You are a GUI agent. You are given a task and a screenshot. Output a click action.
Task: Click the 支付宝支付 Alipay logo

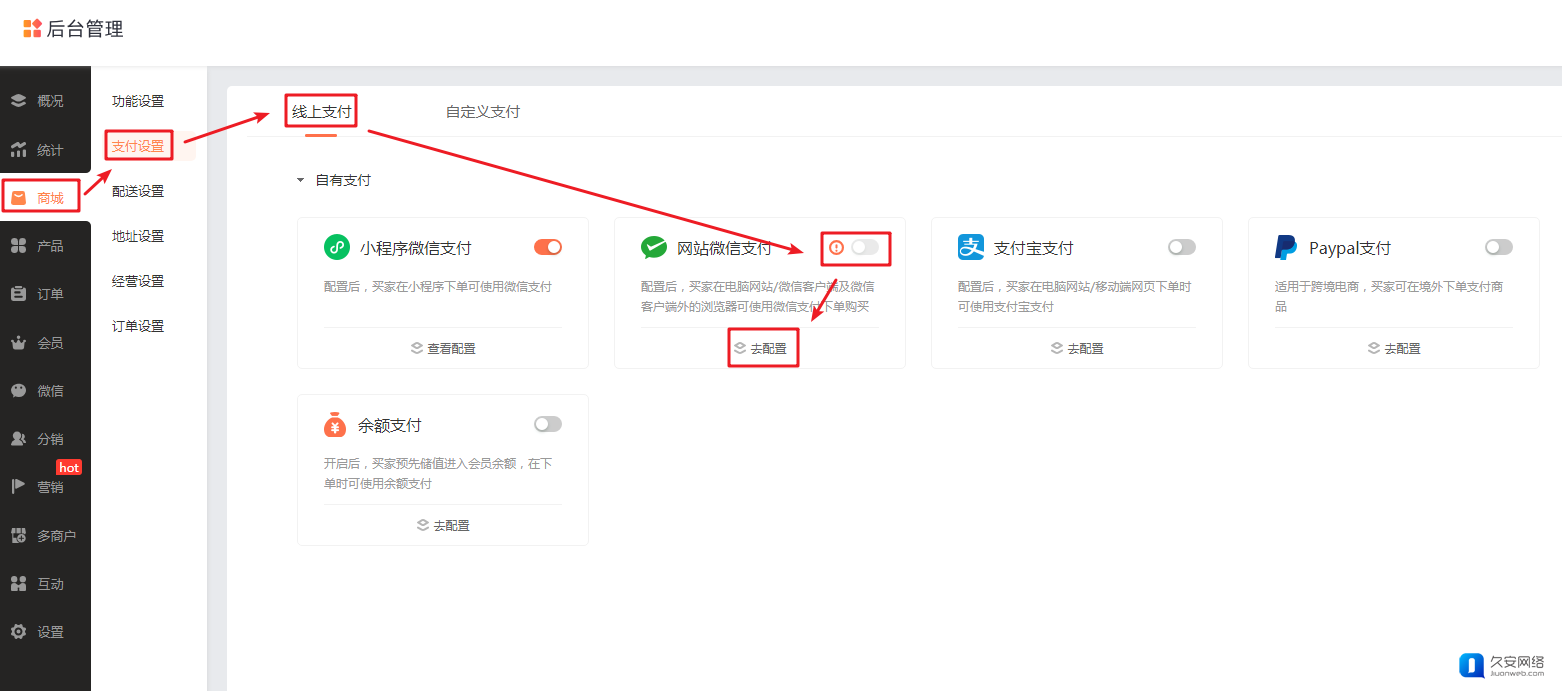coord(971,247)
